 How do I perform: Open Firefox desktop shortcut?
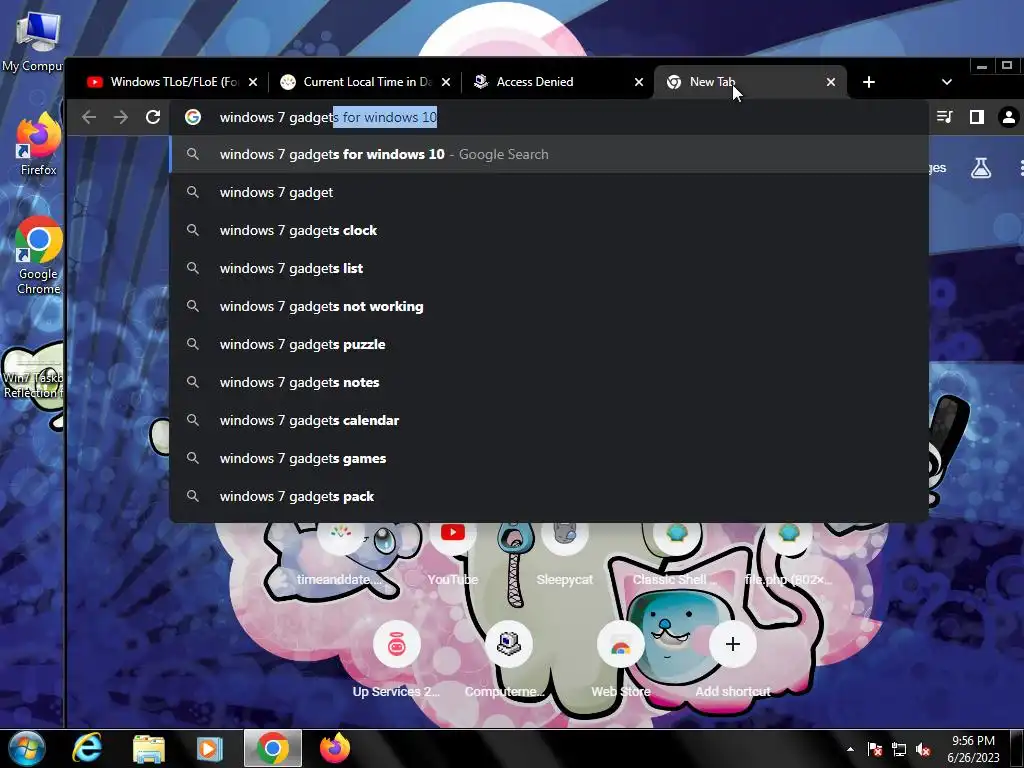(38, 144)
